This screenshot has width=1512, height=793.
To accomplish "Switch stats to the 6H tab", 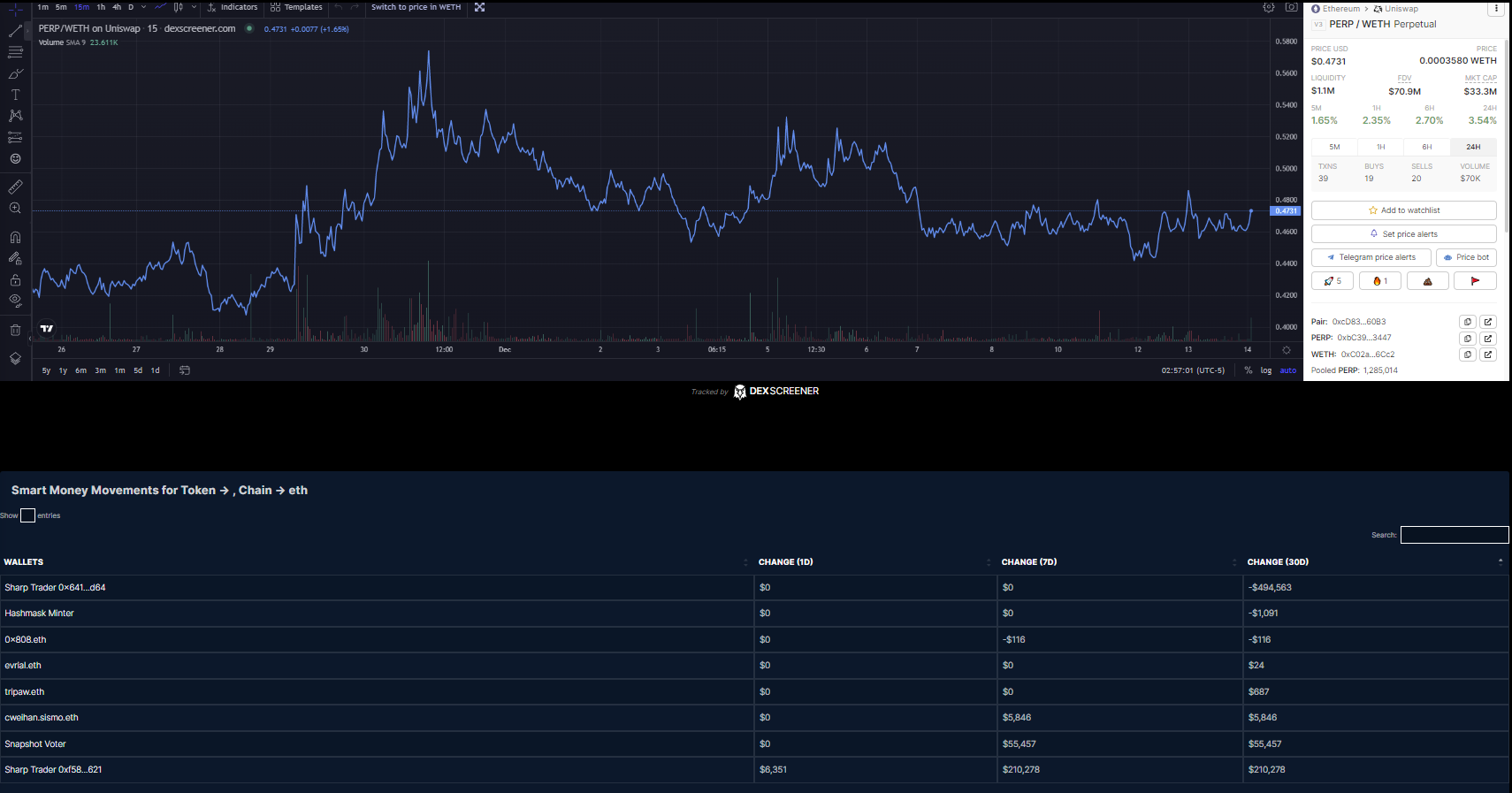I will 1426,147.
